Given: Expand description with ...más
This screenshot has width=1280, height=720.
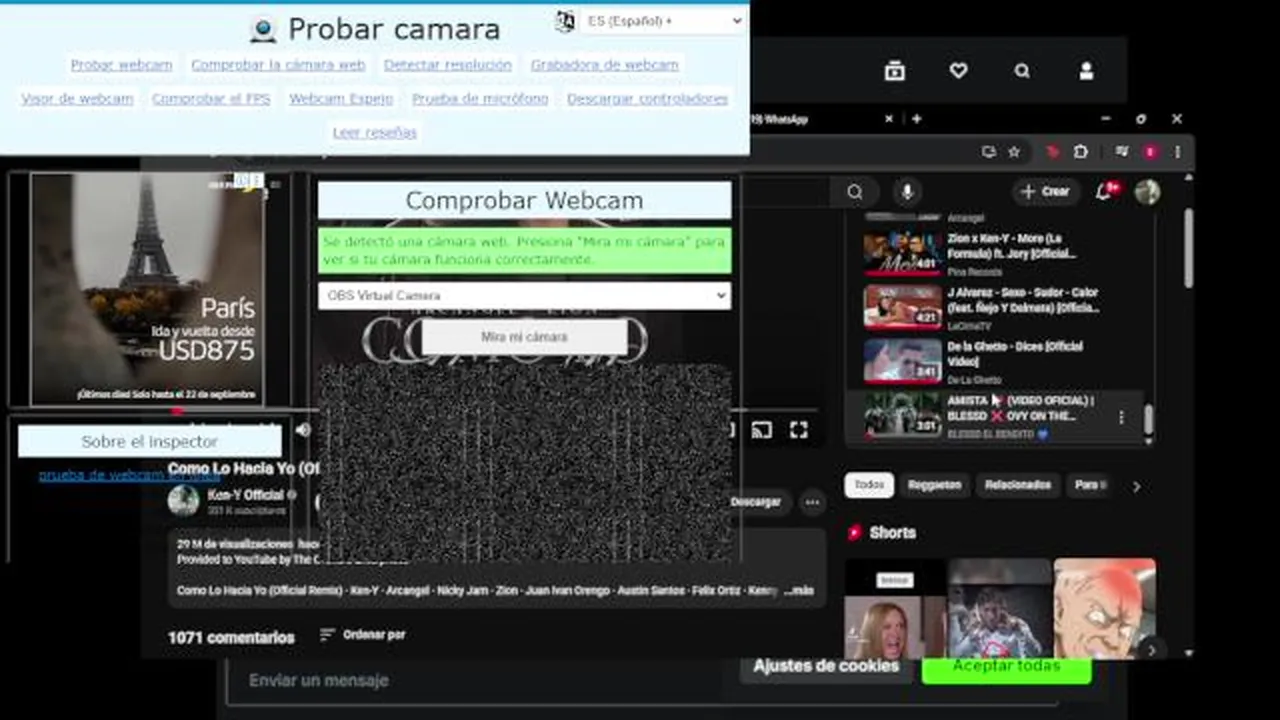Looking at the screenshot, I should click(x=797, y=591).
